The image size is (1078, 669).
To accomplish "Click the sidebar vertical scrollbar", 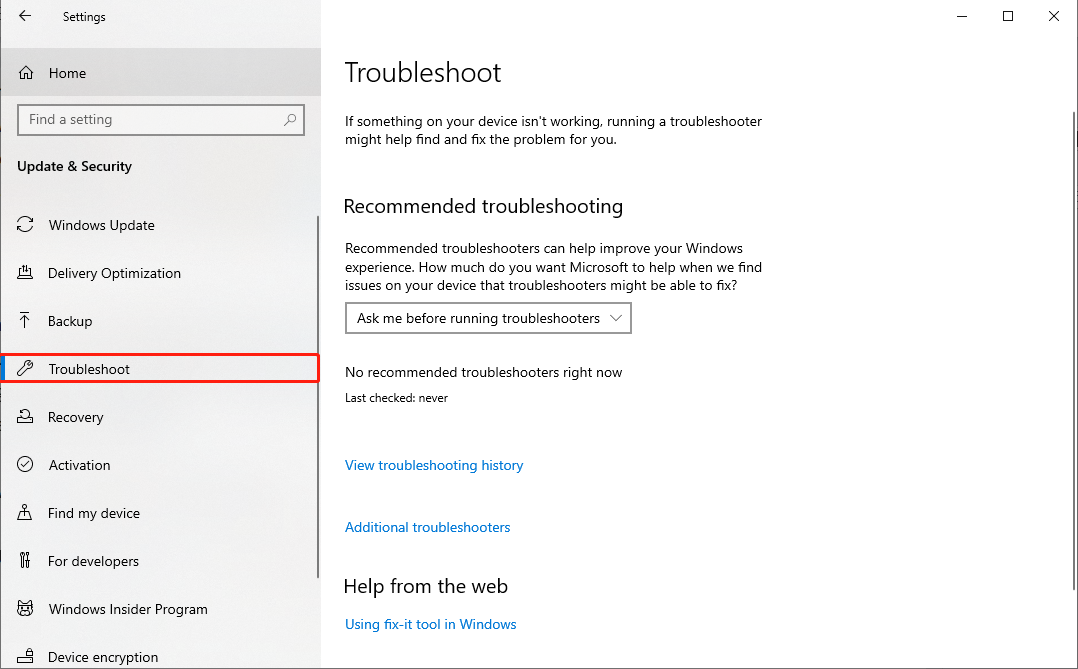I will 318,397.
